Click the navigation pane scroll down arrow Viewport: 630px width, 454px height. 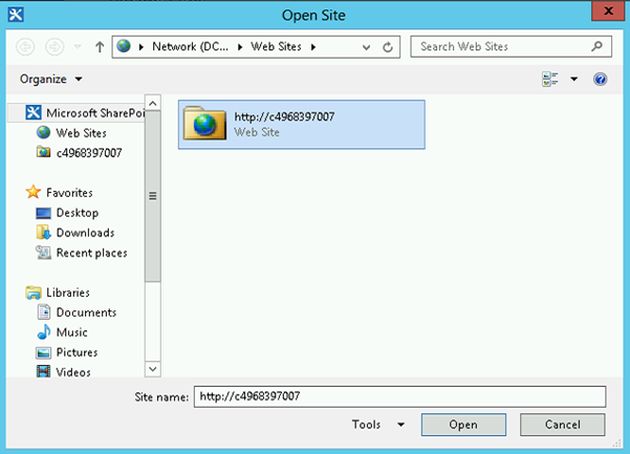click(153, 368)
